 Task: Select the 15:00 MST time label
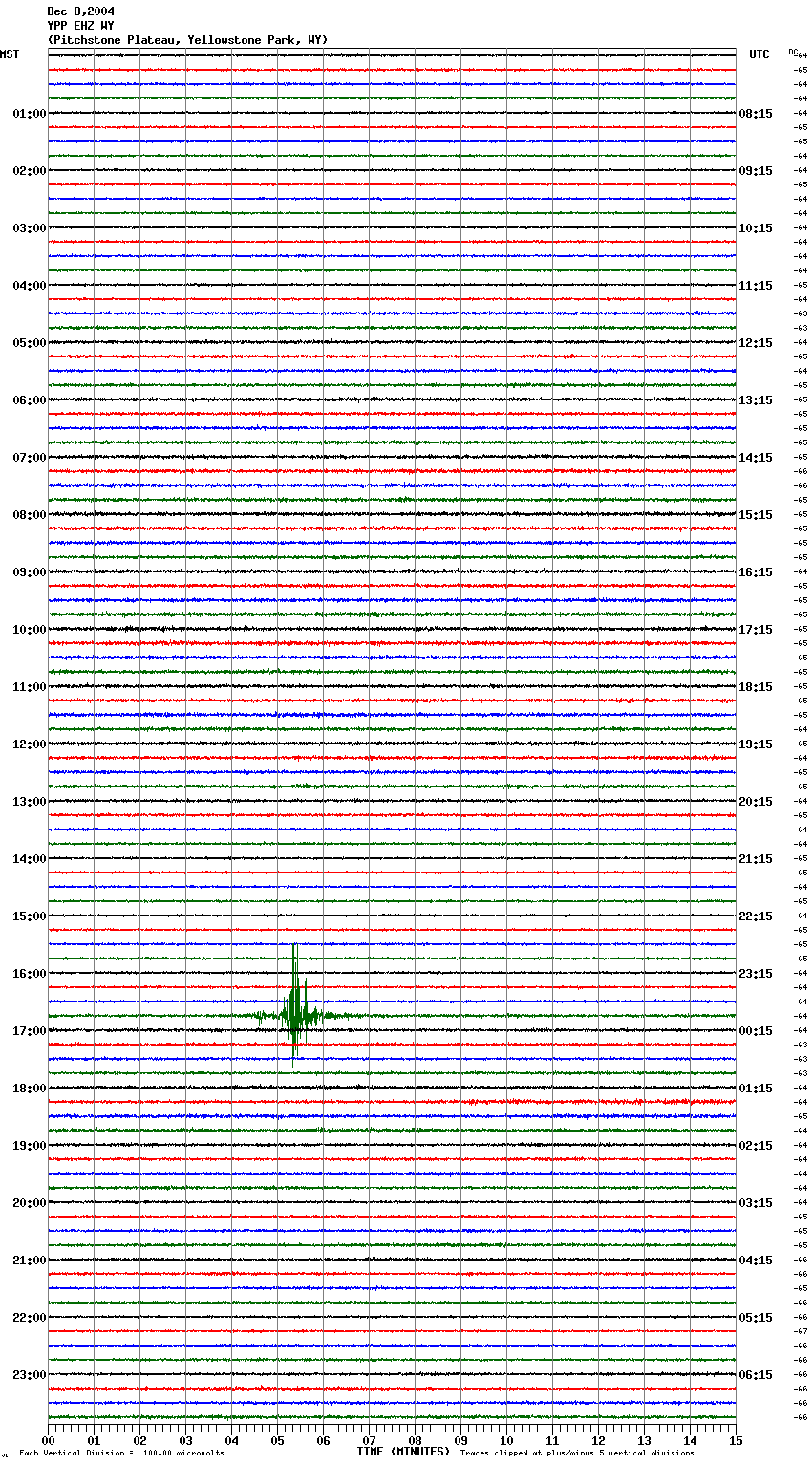(x=29, y=916)
